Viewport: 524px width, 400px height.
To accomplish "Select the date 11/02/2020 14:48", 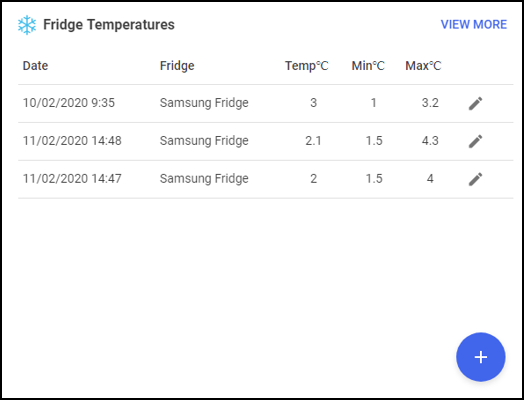I will [72, 141].
